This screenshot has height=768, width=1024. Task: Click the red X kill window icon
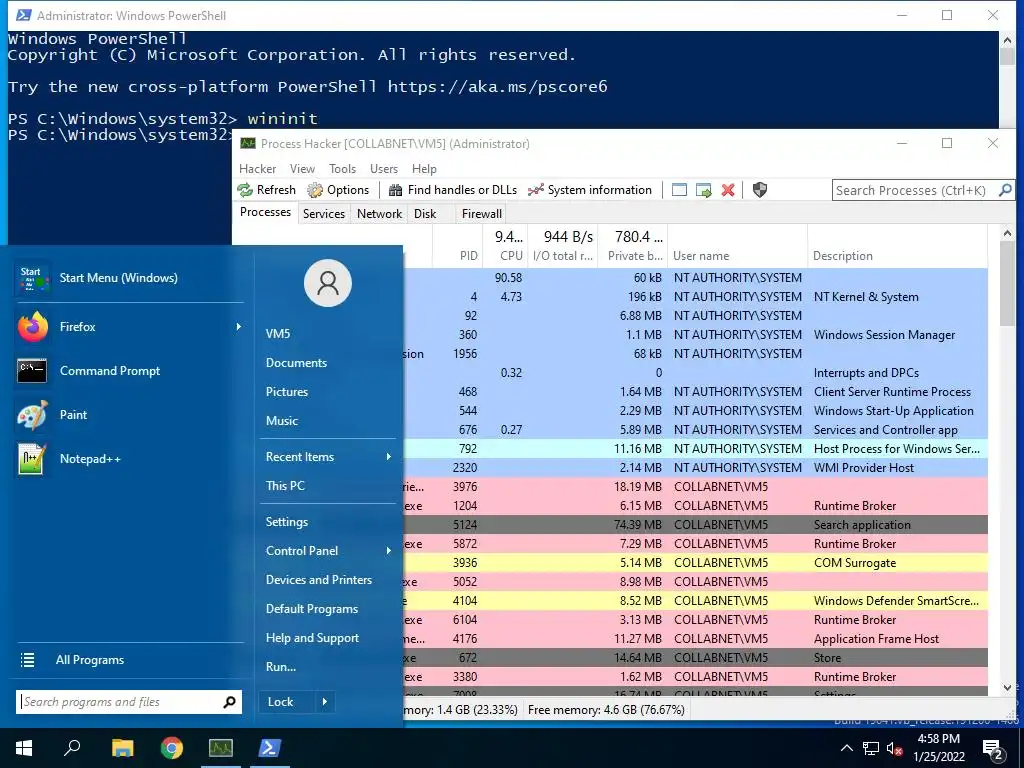pos(728,190)
